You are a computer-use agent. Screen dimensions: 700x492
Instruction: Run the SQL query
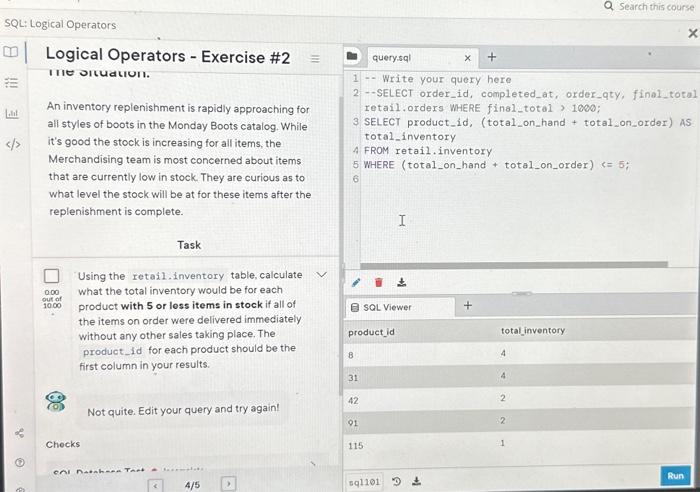point(675,476)
